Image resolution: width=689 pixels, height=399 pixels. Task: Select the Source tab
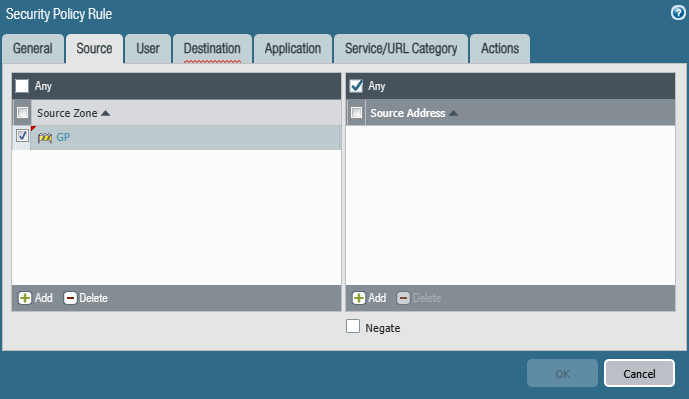(94, 49)
